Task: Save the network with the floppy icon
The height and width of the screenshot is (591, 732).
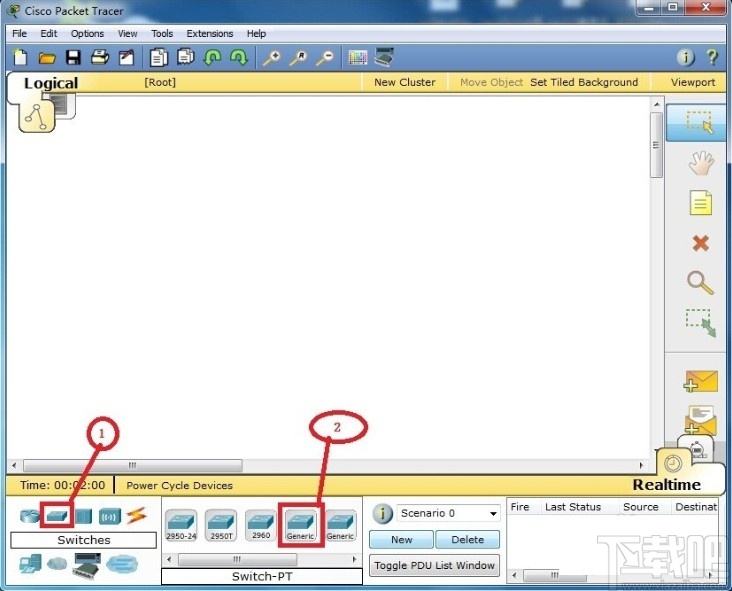Action: pyautogui.click(x=73, y=57)
